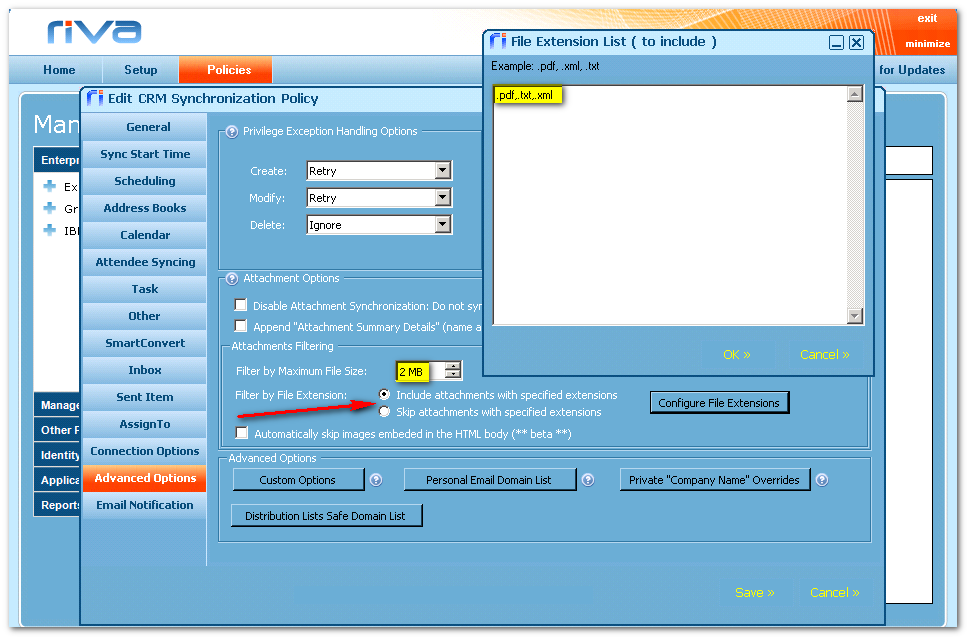967x637 pixels.
Task: Switch to the Sent Item tab
Action: pyautogui.click(x=144, y=397)
